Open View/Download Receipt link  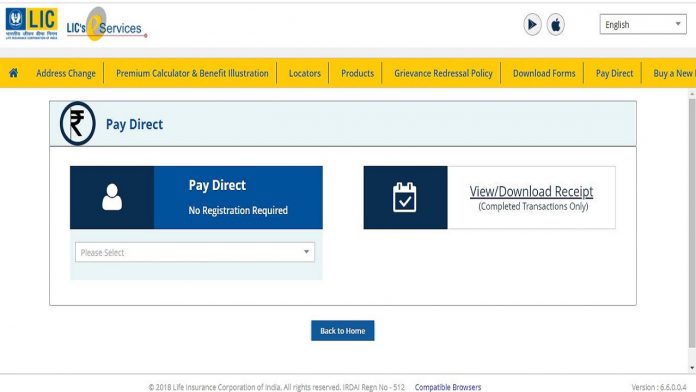click(x=531, y=191)
